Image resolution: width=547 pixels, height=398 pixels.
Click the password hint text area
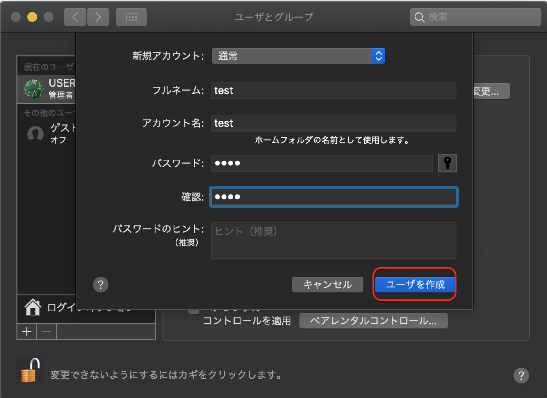coord(334,240)
